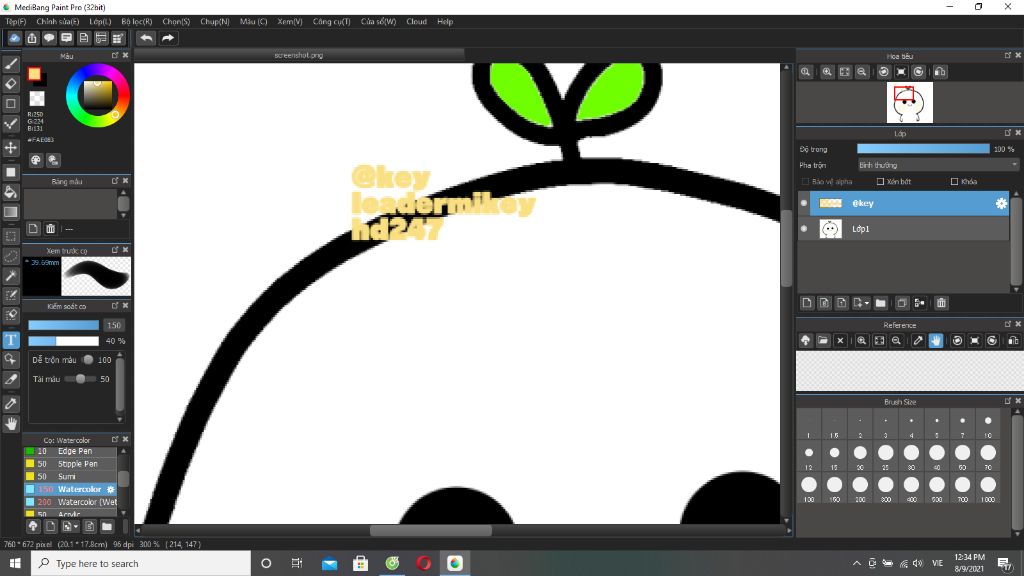Zoom out on the navigator panel
The height and width of the screenshot is (576, 1024).
(862, 72)
